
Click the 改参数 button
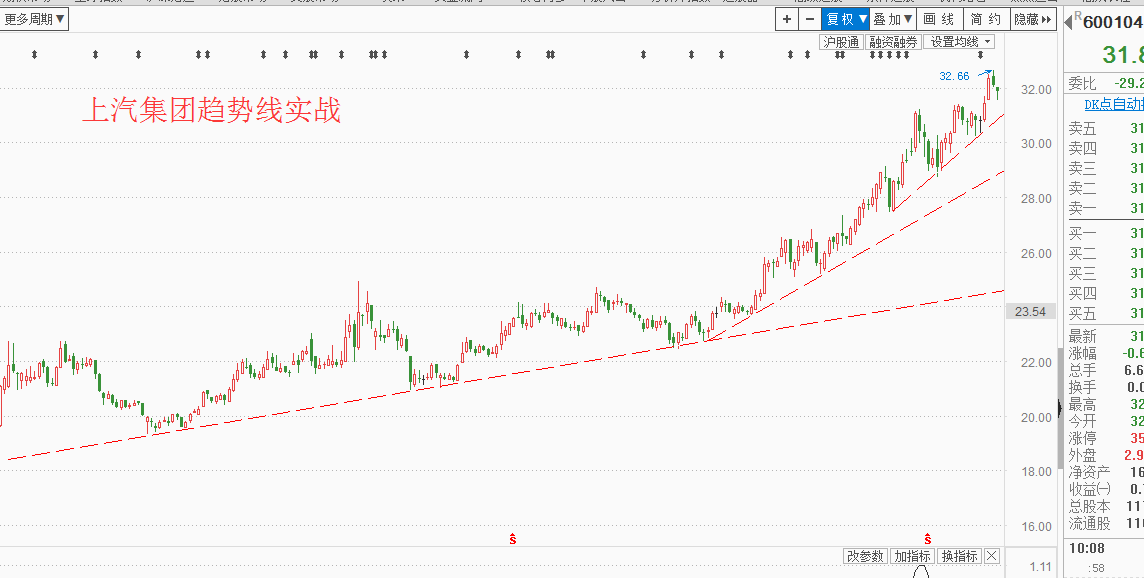pyautogui.click(x=865, y=556)
